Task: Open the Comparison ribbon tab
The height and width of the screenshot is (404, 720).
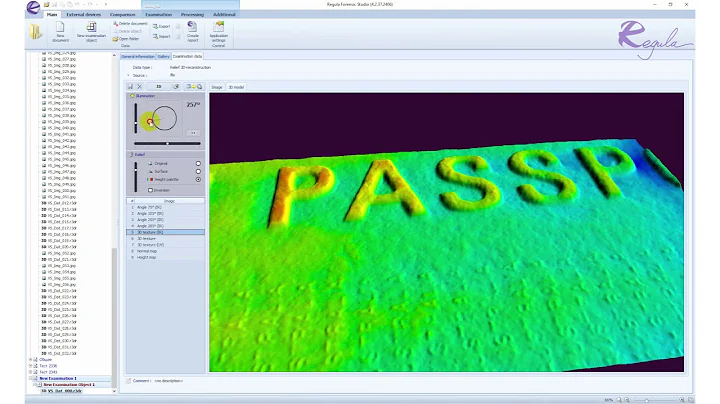Action: 123,15
